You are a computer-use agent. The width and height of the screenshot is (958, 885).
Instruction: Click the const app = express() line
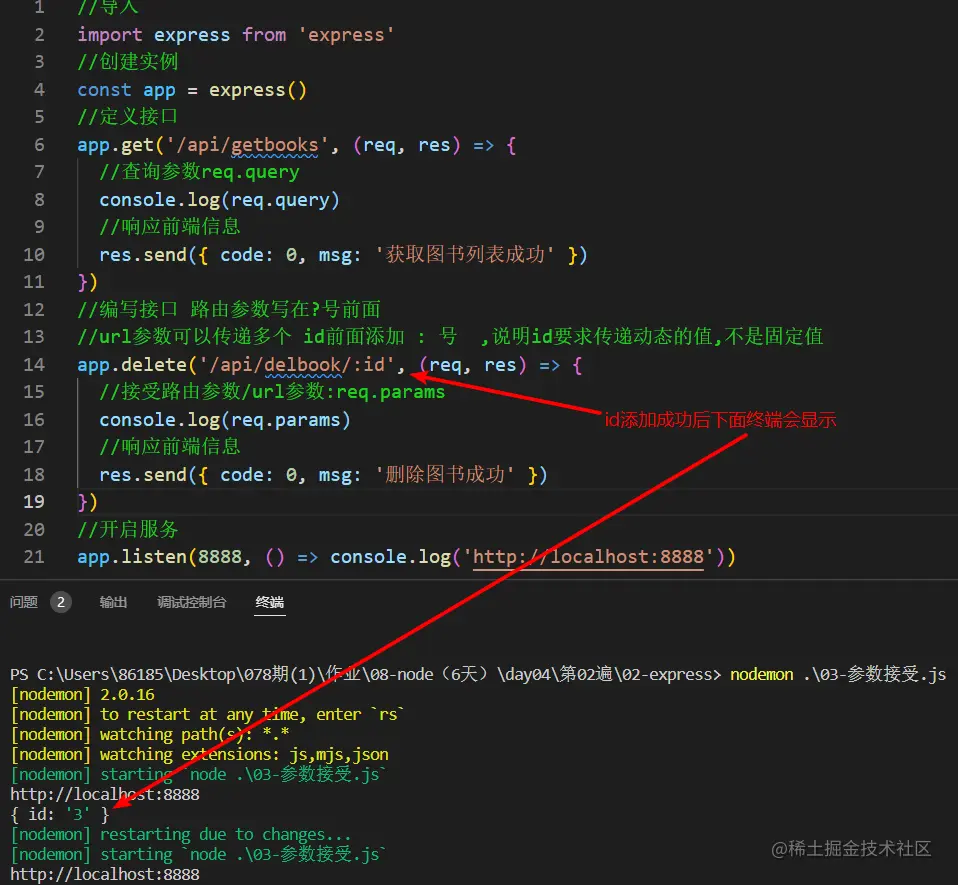[x=192, y=90]
